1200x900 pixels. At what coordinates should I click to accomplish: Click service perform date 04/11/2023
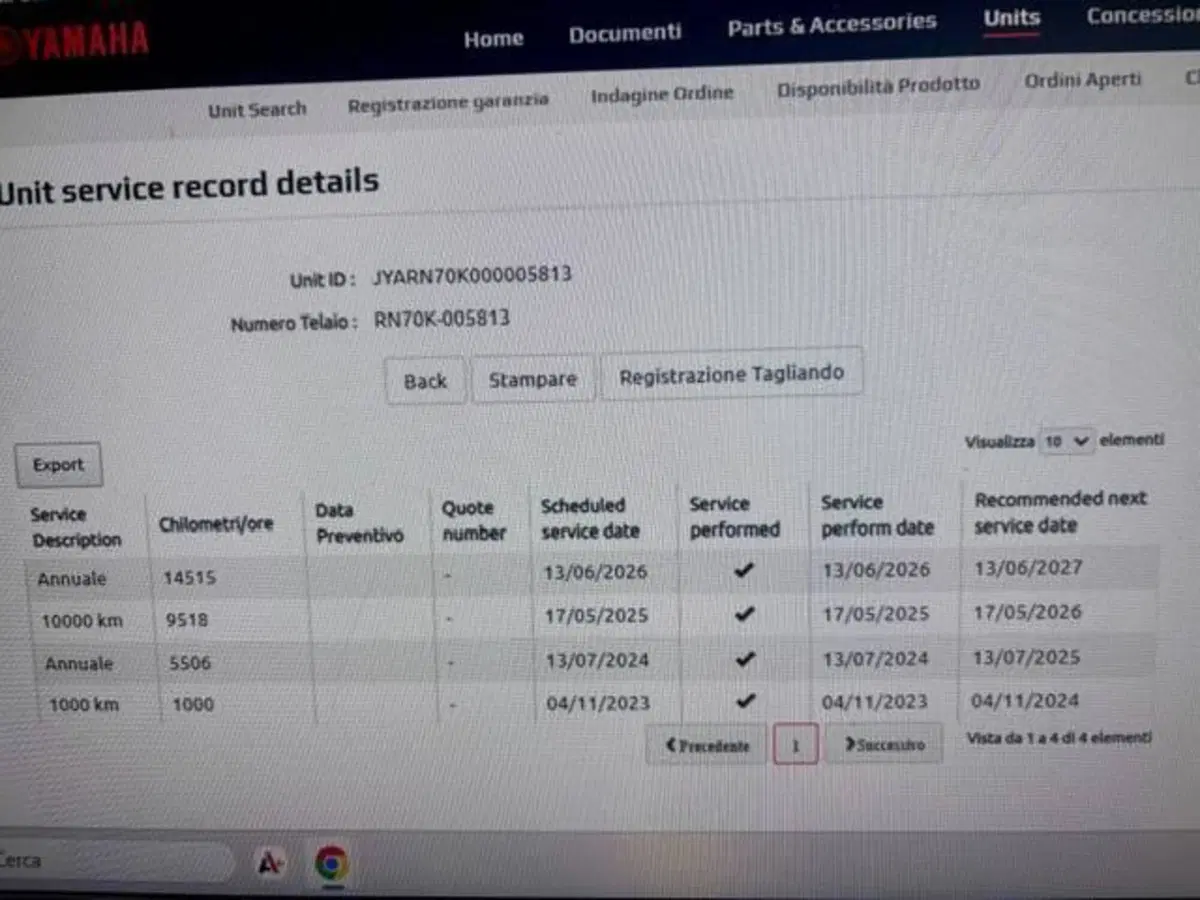click(x=875, y=702)
